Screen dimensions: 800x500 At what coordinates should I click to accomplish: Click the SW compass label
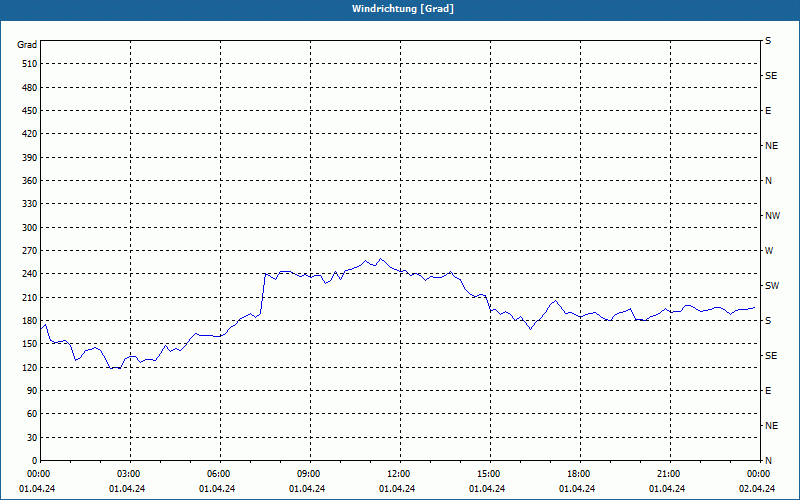(772, 286)
